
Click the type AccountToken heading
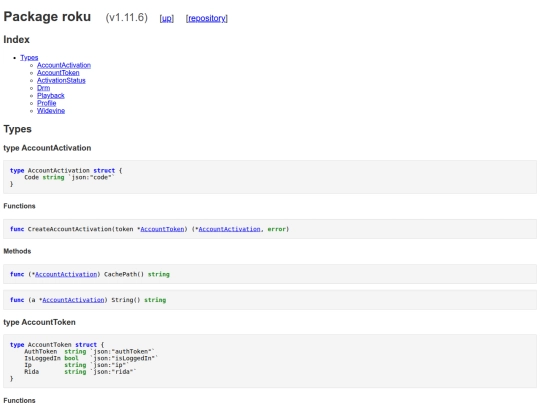tap(39, 322)
